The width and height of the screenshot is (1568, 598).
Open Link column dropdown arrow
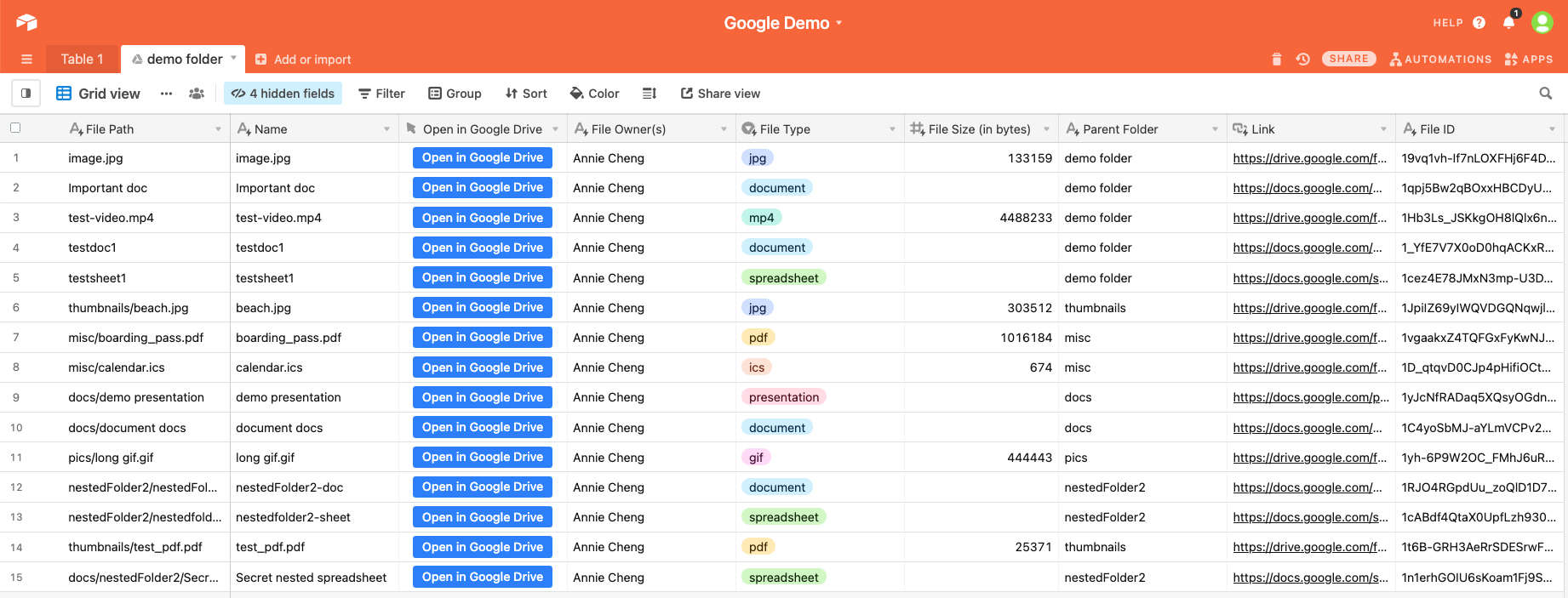coord(1383,129)
